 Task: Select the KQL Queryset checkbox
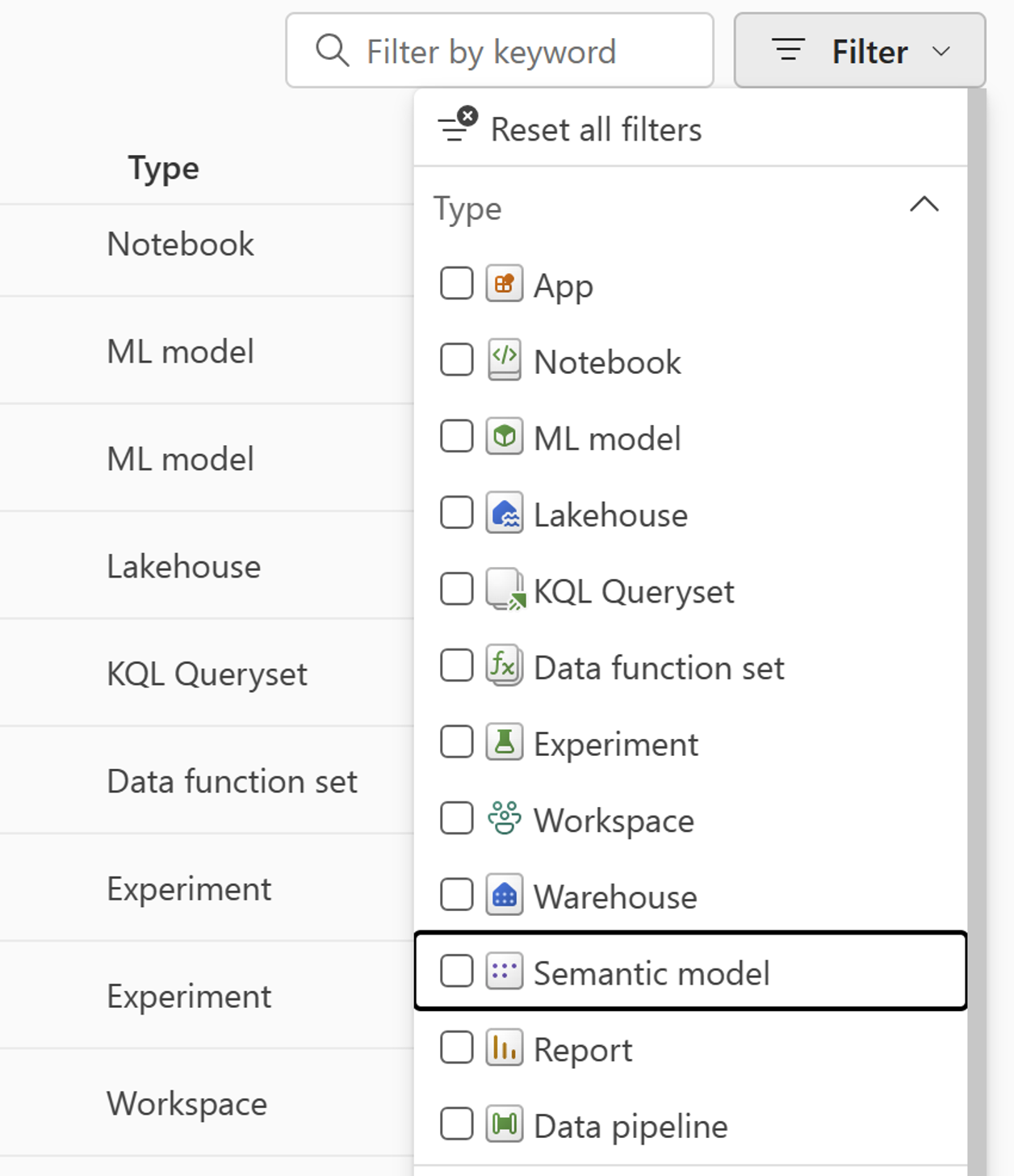pyautogui.click(x=457, y=589)
